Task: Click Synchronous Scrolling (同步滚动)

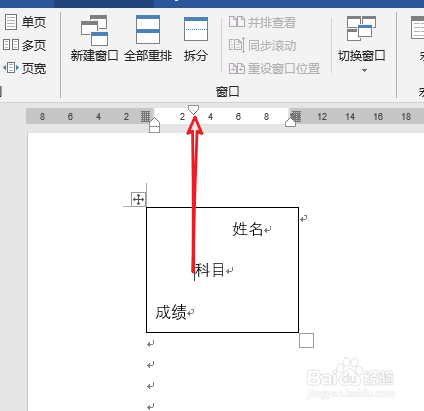Action: [262, 45]
